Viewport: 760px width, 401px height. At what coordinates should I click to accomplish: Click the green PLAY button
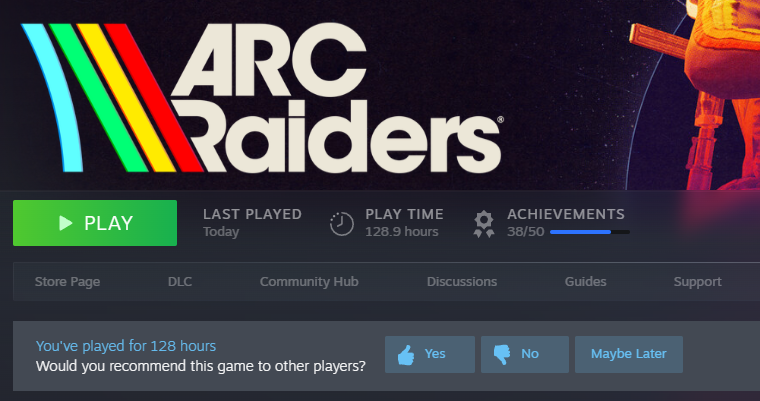point(95,223)
